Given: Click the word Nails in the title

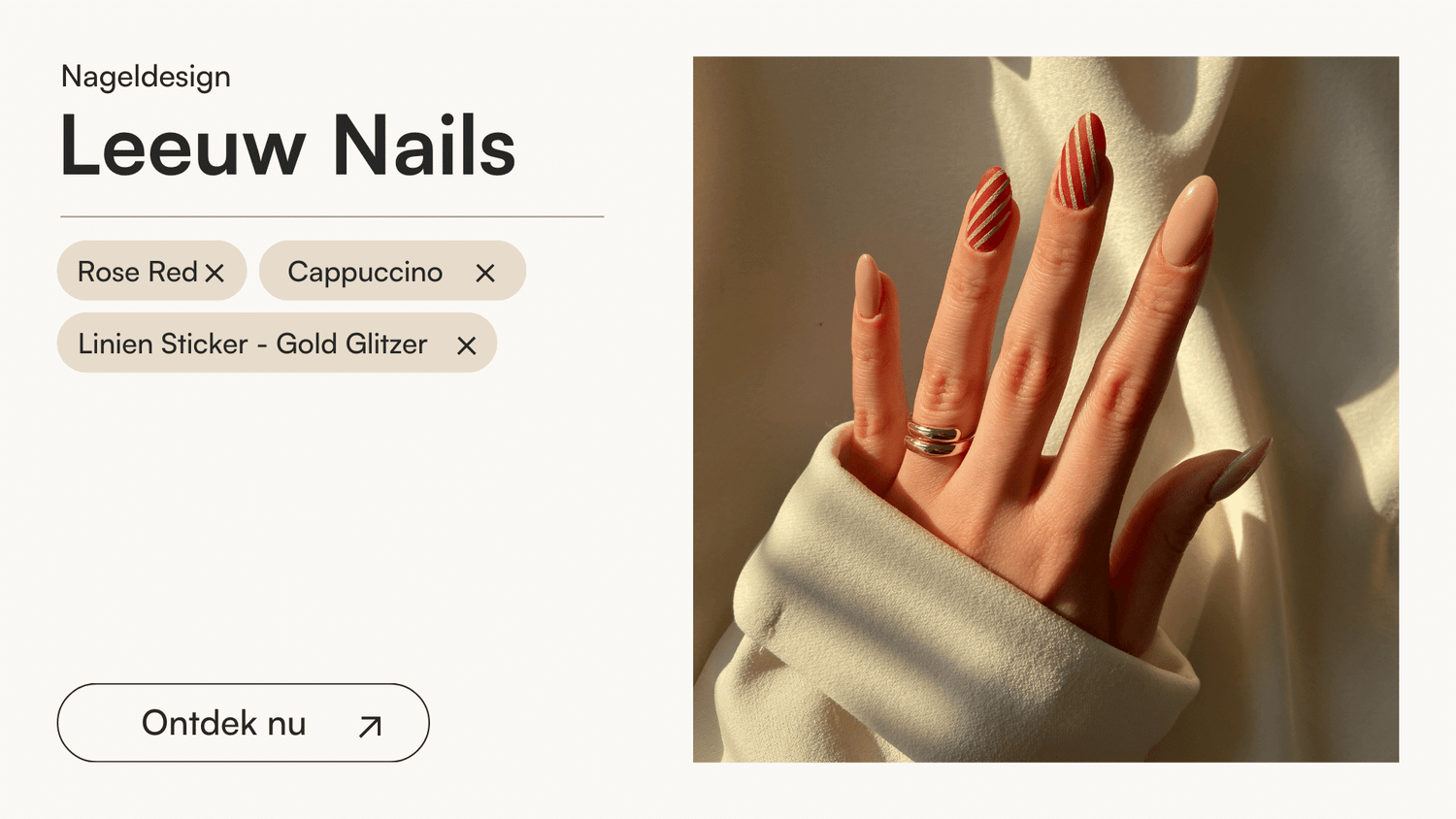Looking at the screenshot, I should 424,146.
